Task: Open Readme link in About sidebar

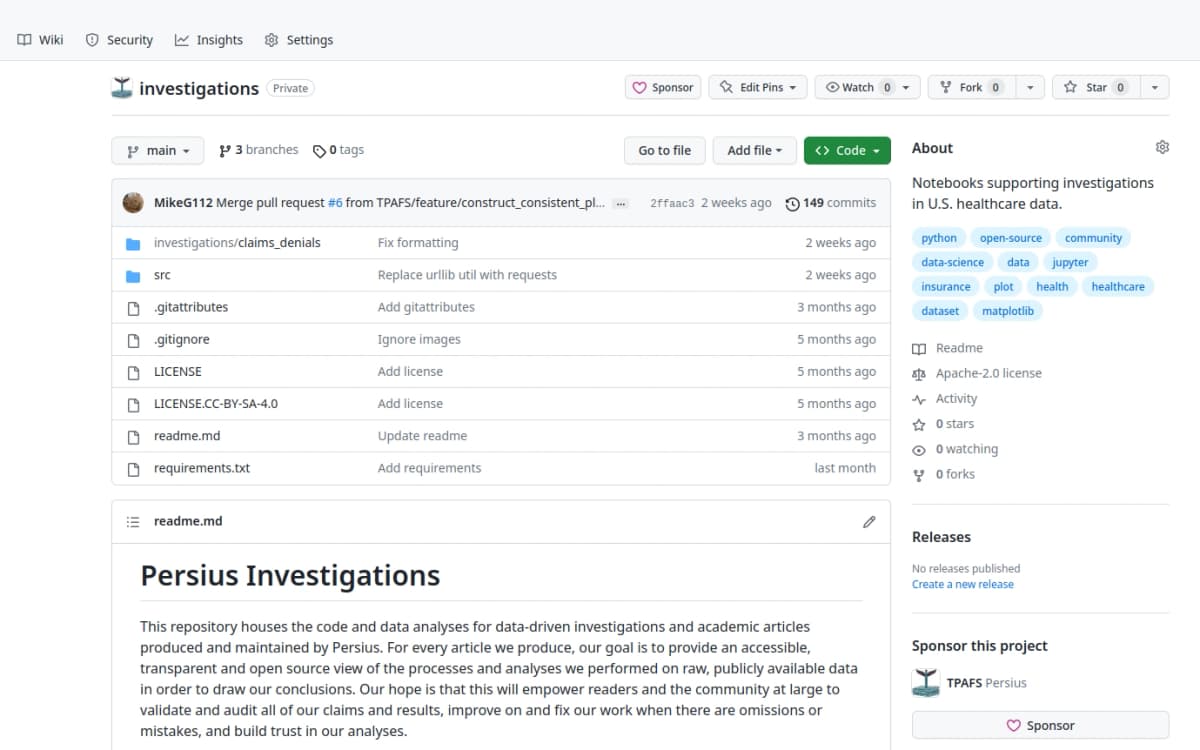Action: [948, 348]
